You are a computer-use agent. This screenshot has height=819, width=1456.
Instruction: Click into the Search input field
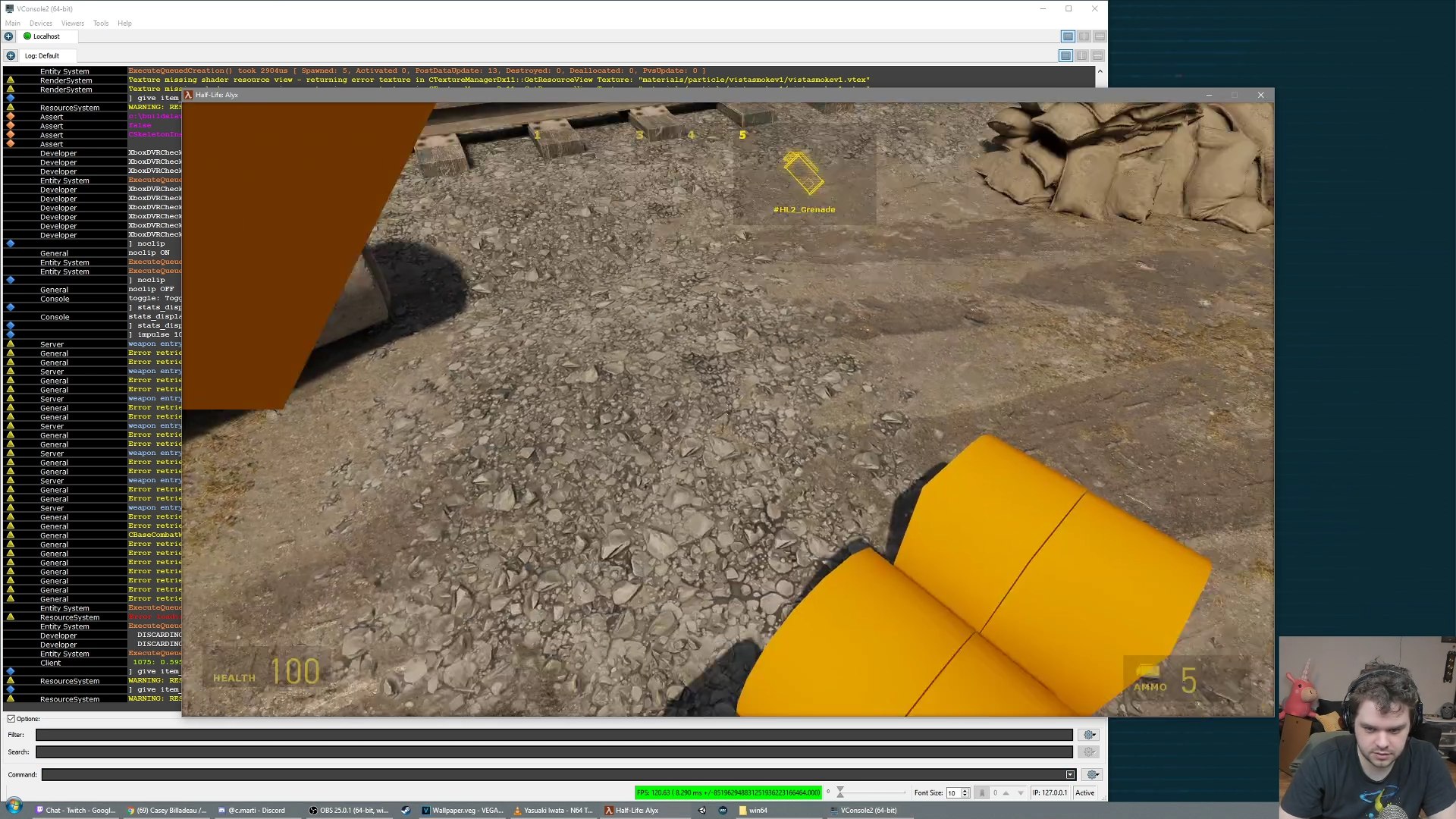(554, 752)
